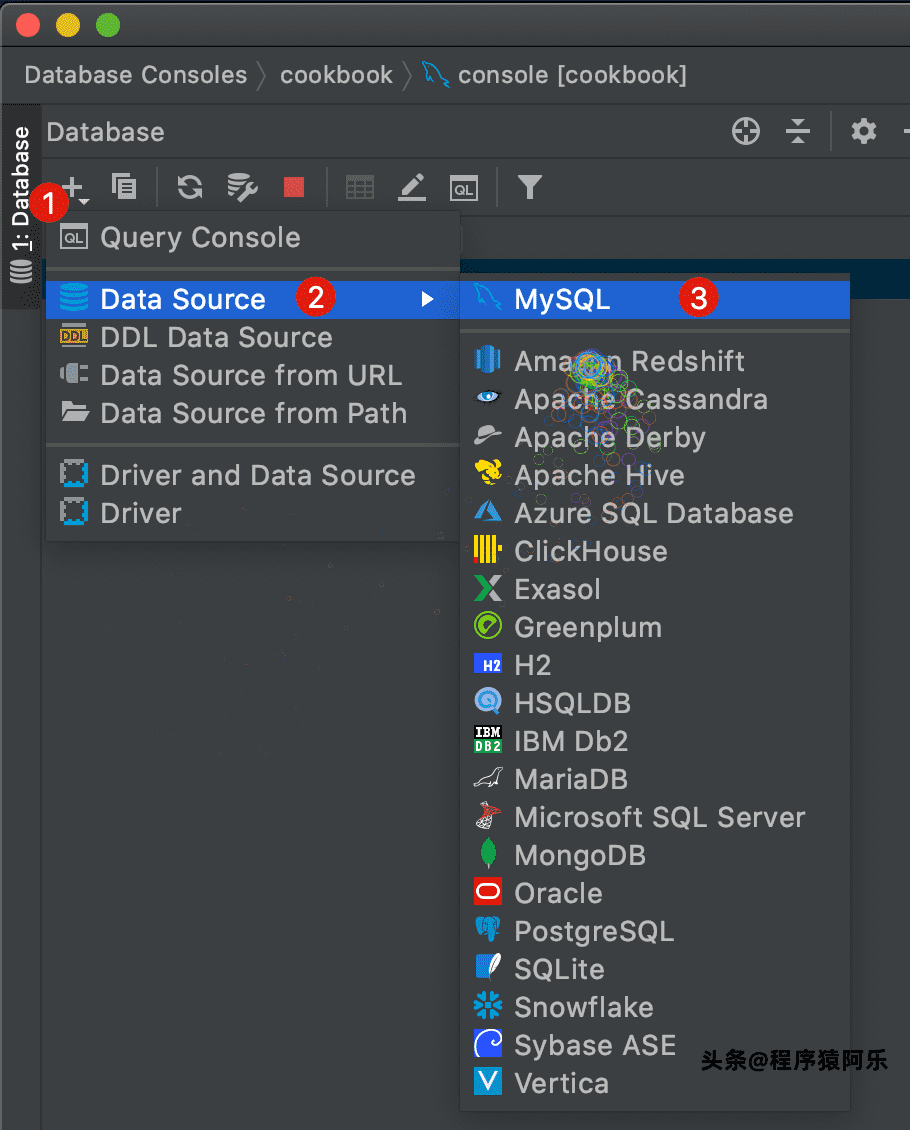
Task: Select the Driver menu entry
Action: tap(252, 514)
